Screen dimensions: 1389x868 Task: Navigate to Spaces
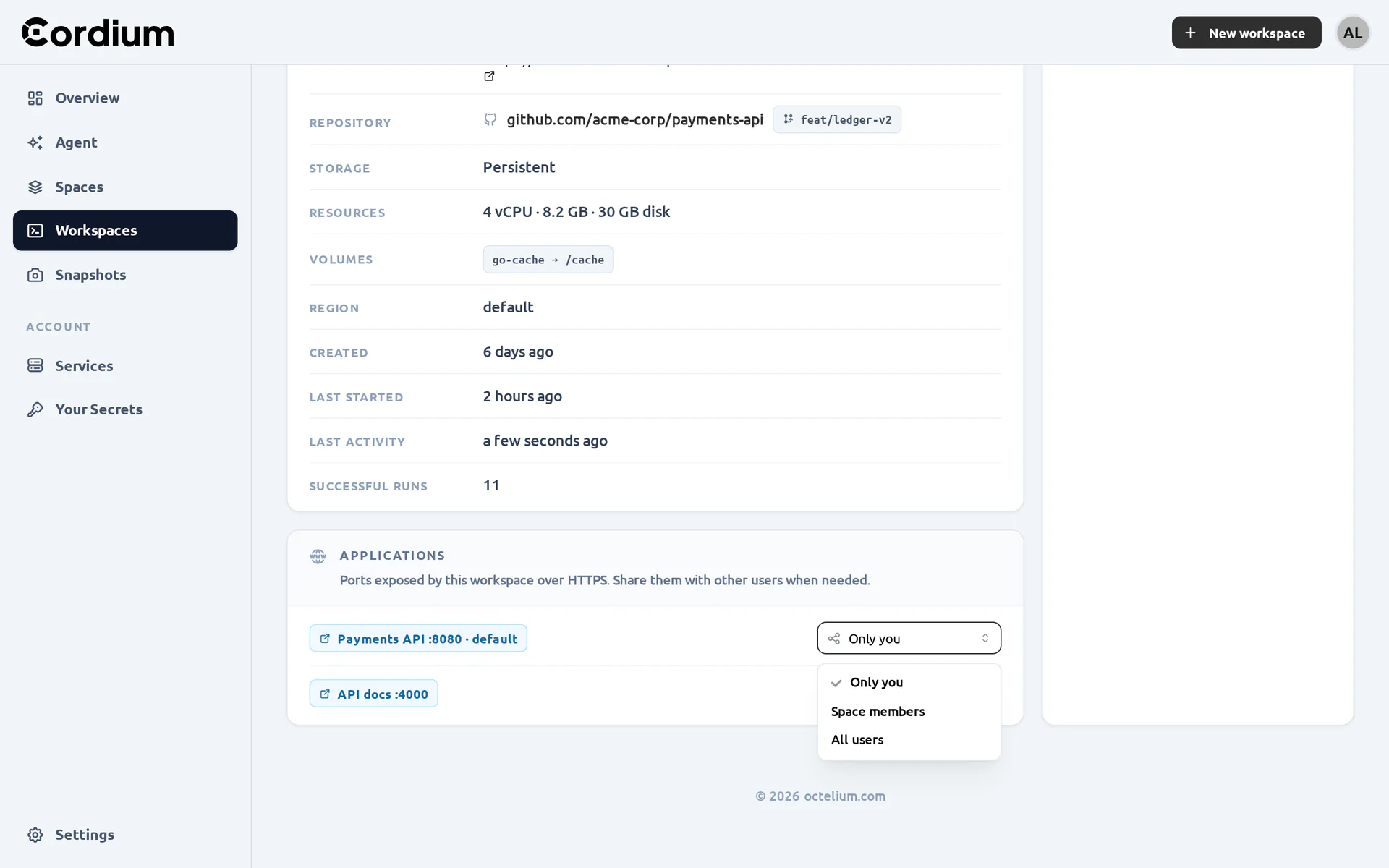click(125, 187)
